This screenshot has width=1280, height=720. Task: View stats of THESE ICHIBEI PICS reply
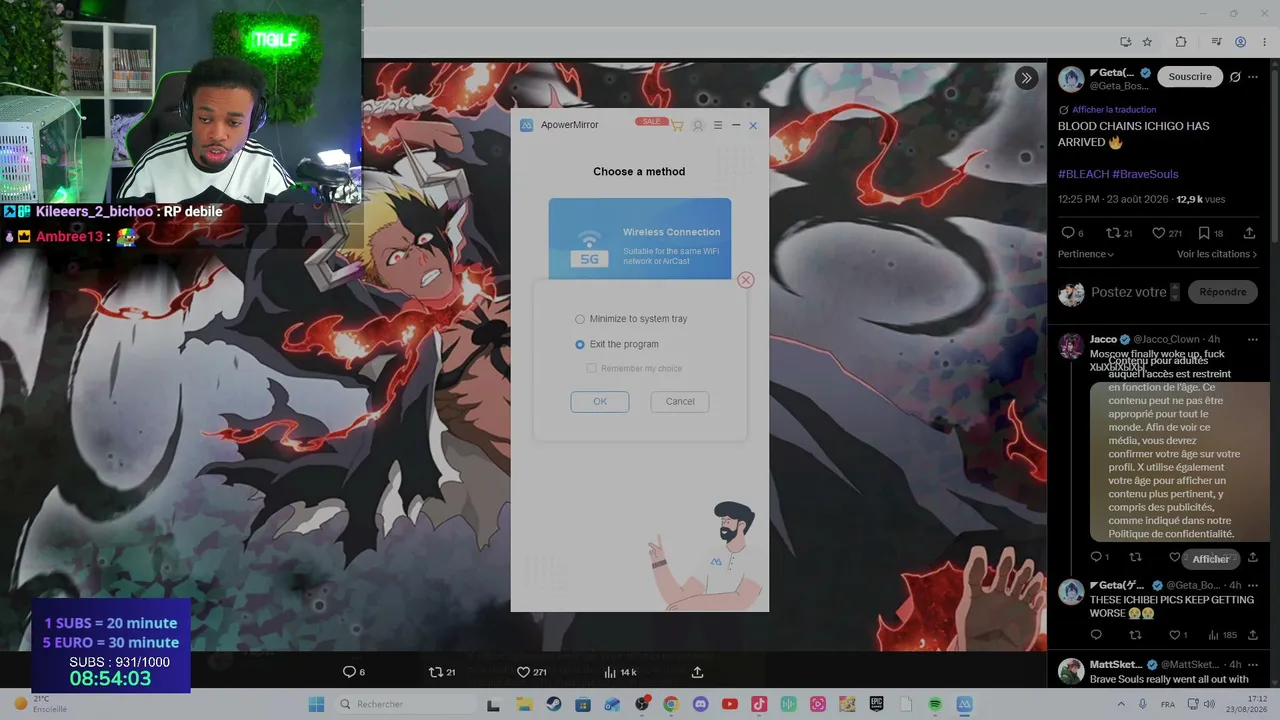(1222, 635)
